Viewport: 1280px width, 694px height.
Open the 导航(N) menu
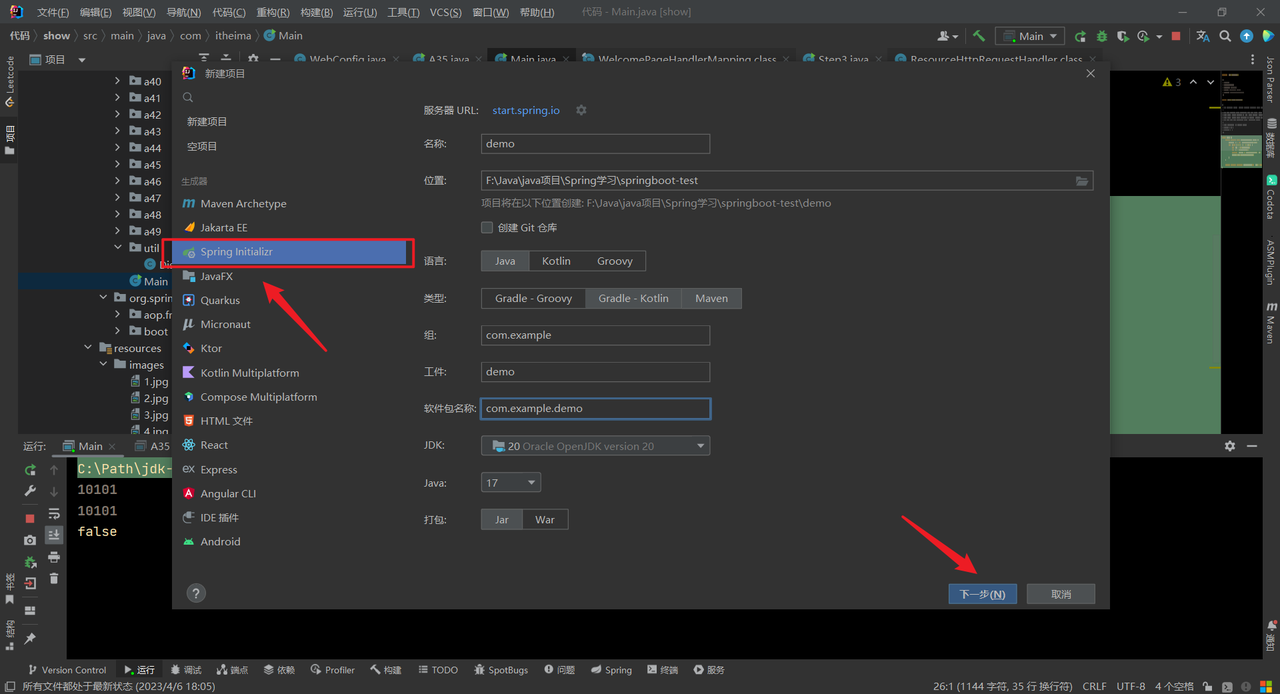pos(183,13)
